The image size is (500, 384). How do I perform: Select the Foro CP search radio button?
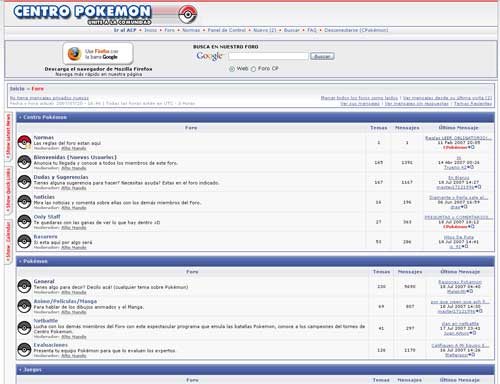click(x=253, y=69)
